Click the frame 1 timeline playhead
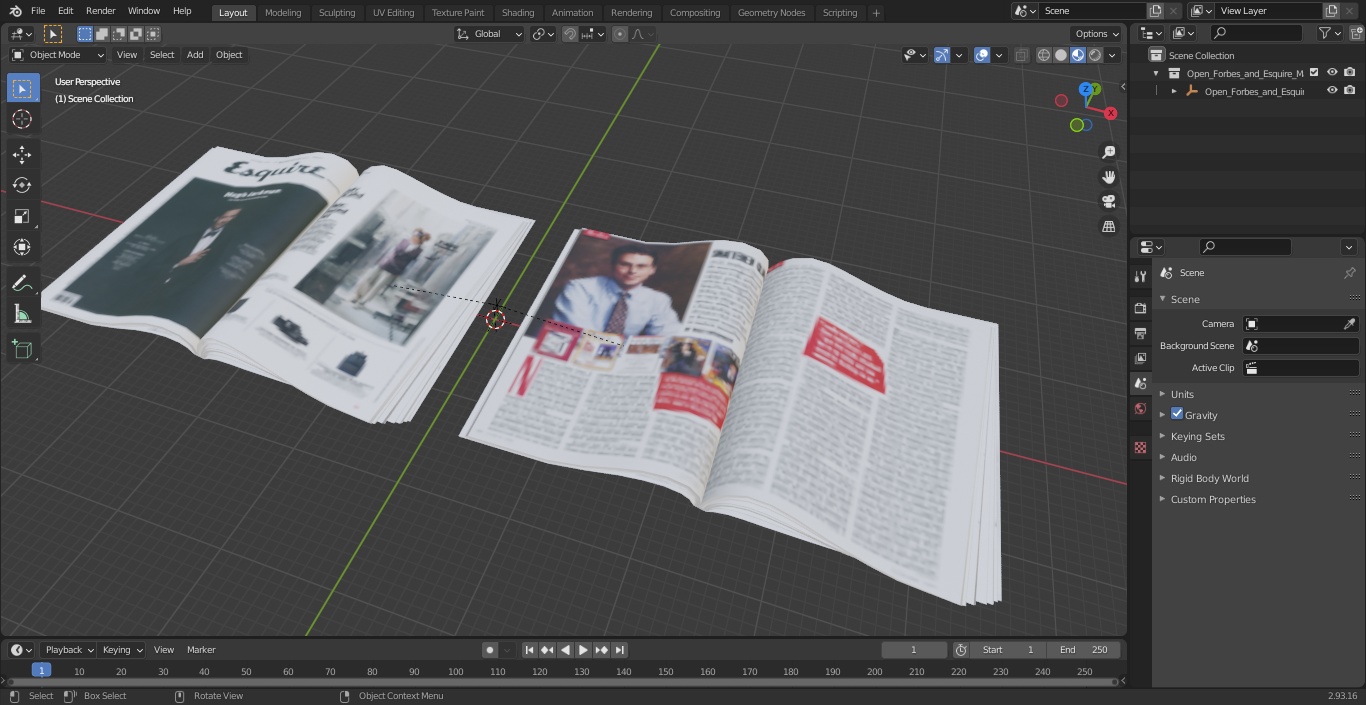Viewport: 1366px width, 705px height. pyautogui.click(x=41, y=671)
